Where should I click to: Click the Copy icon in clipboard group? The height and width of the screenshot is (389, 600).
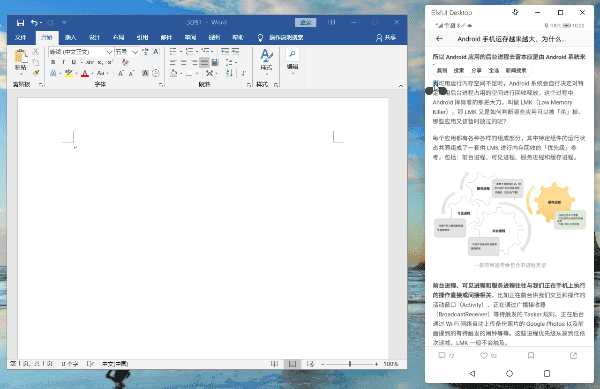(36, 62)
